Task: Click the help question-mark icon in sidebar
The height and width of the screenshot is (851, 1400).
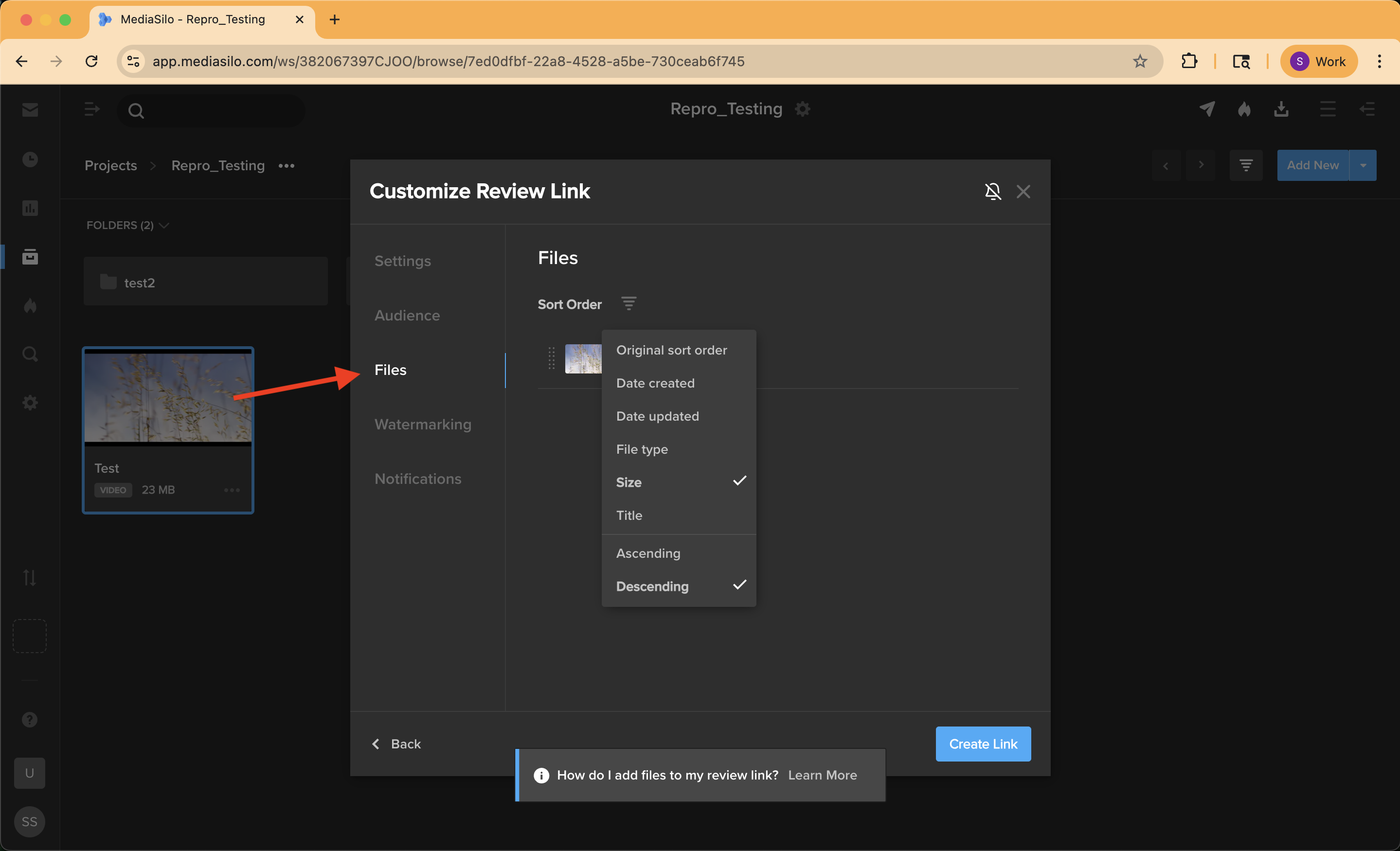Action: pyautogui.click(x=29, y=719)
